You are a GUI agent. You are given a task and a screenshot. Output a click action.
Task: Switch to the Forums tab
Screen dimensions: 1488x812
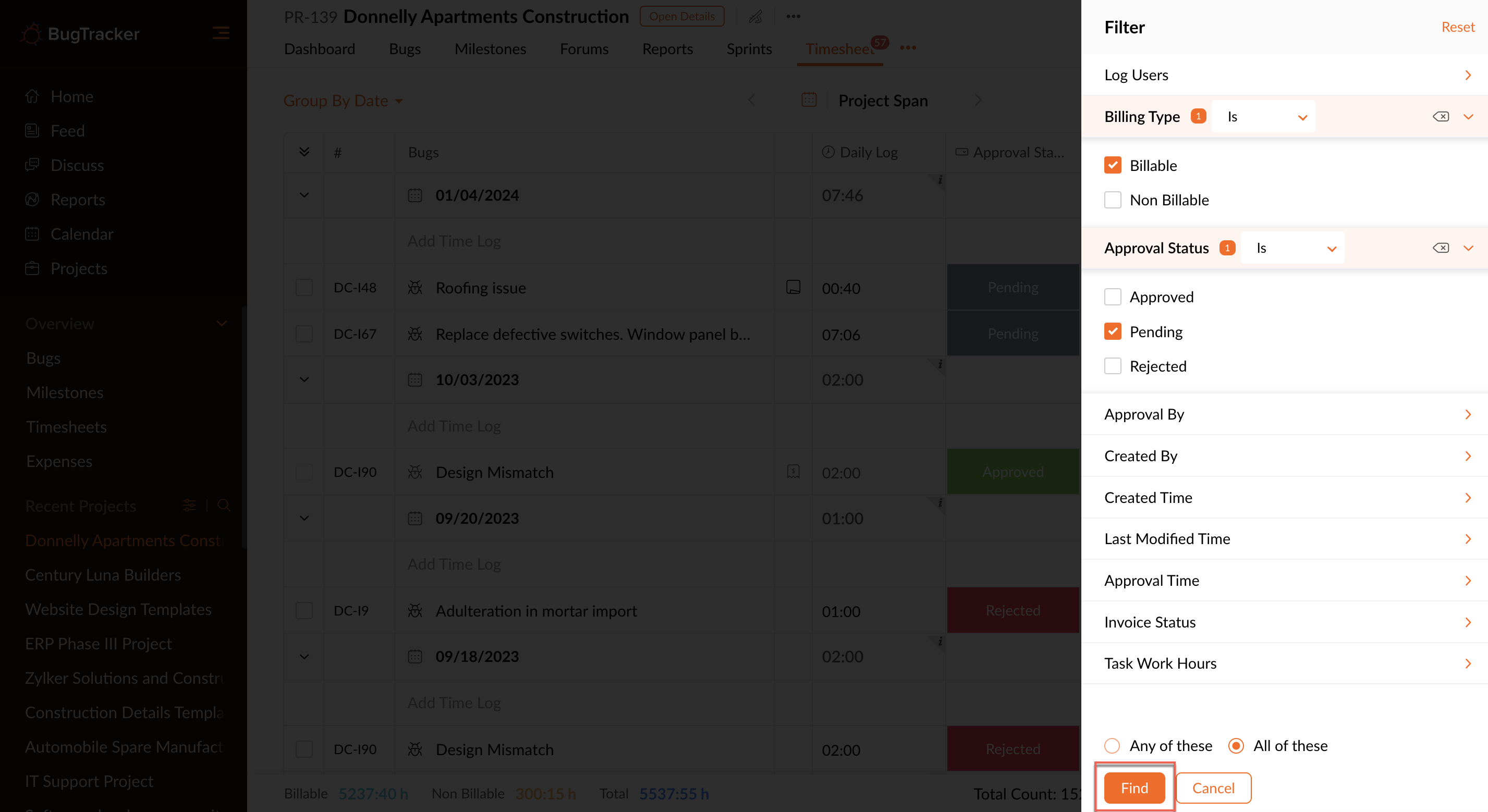tap(584, 49)
